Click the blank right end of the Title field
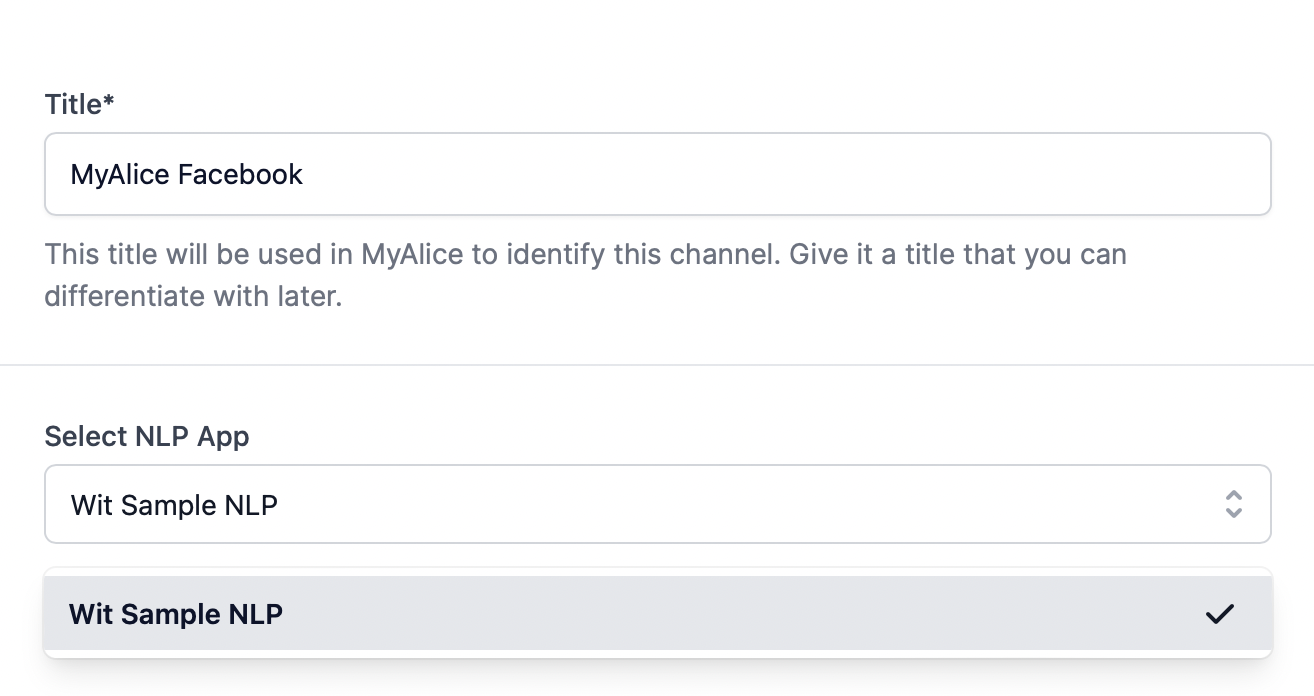 click(x=1150, y=175)
